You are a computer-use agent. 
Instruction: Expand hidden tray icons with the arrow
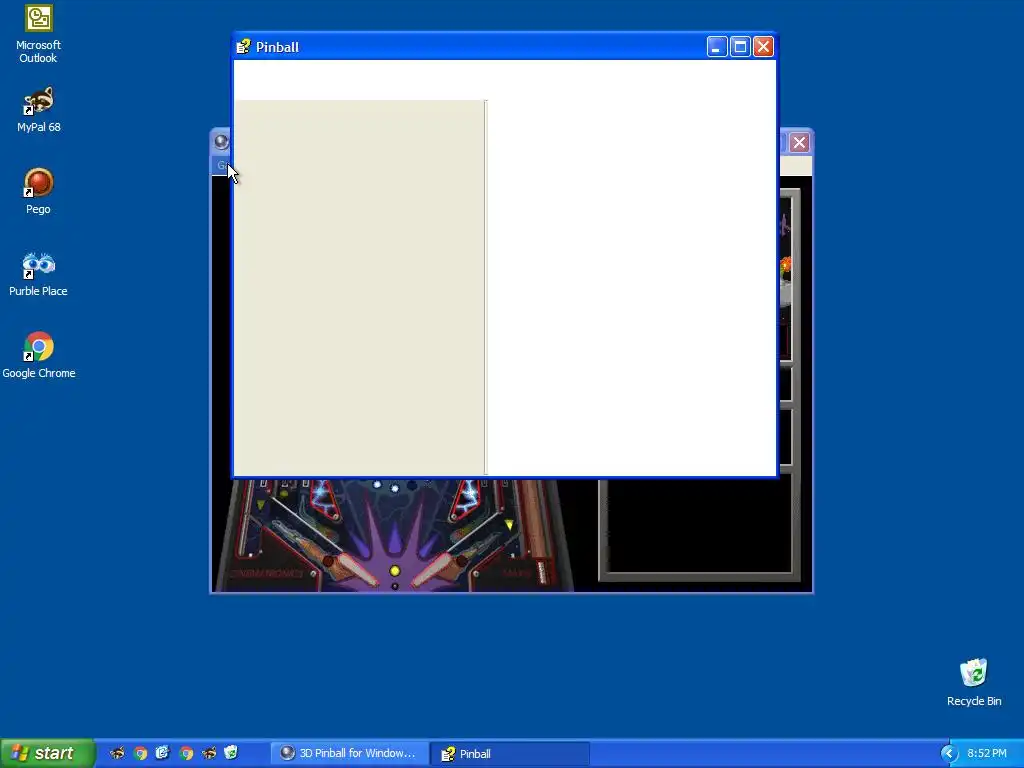(949, 754)
